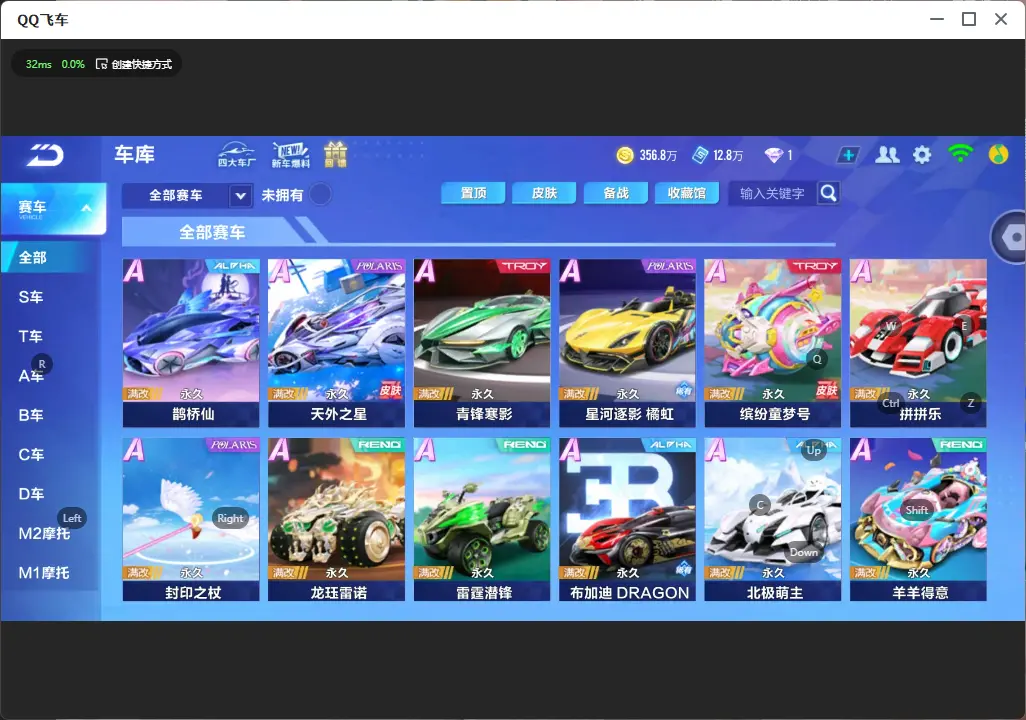Select the M1摩托 category

pos(44,573)
